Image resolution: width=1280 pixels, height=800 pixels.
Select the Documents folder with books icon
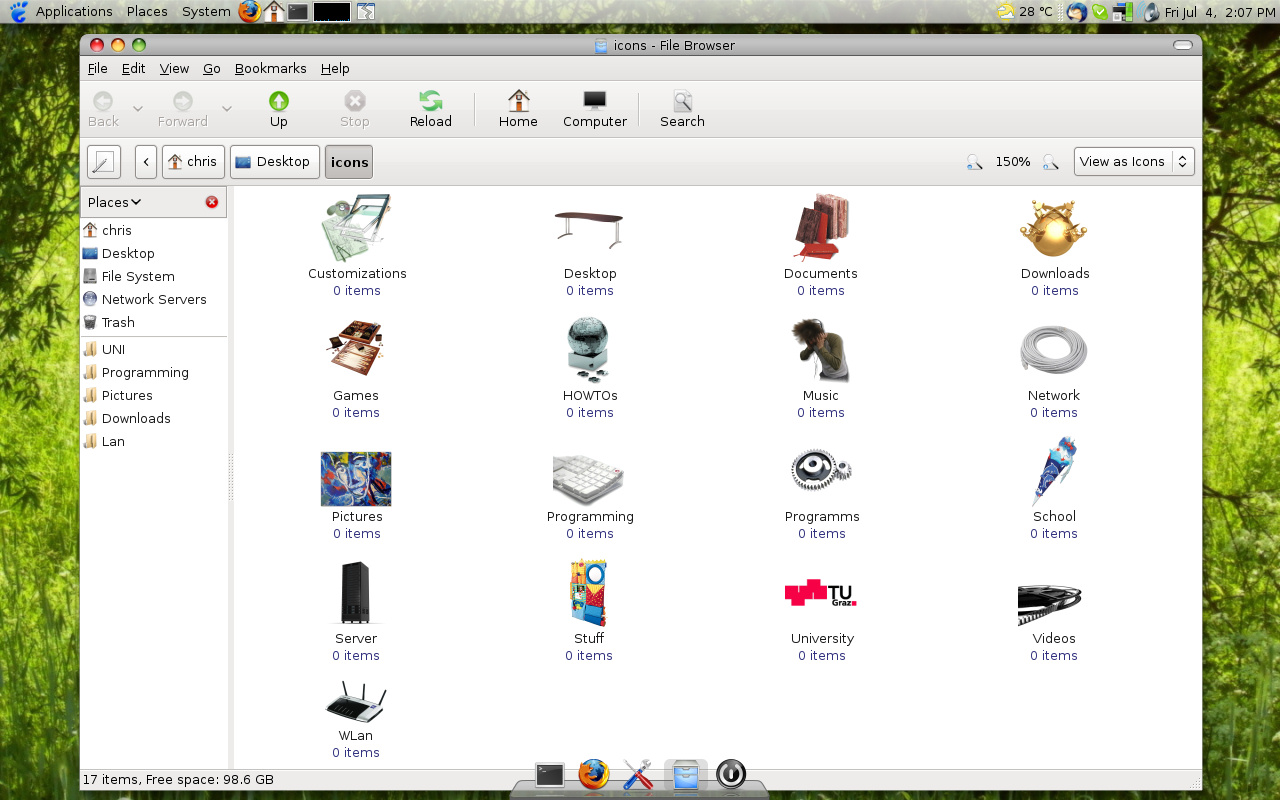click(x=821, y=228)
